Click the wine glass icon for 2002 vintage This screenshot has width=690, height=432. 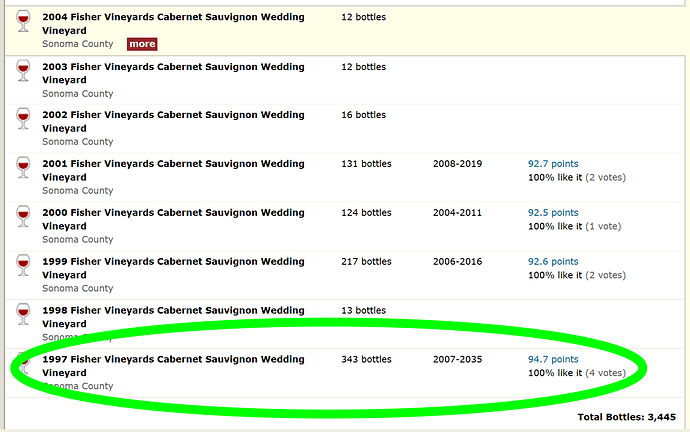tap(23, 119)
